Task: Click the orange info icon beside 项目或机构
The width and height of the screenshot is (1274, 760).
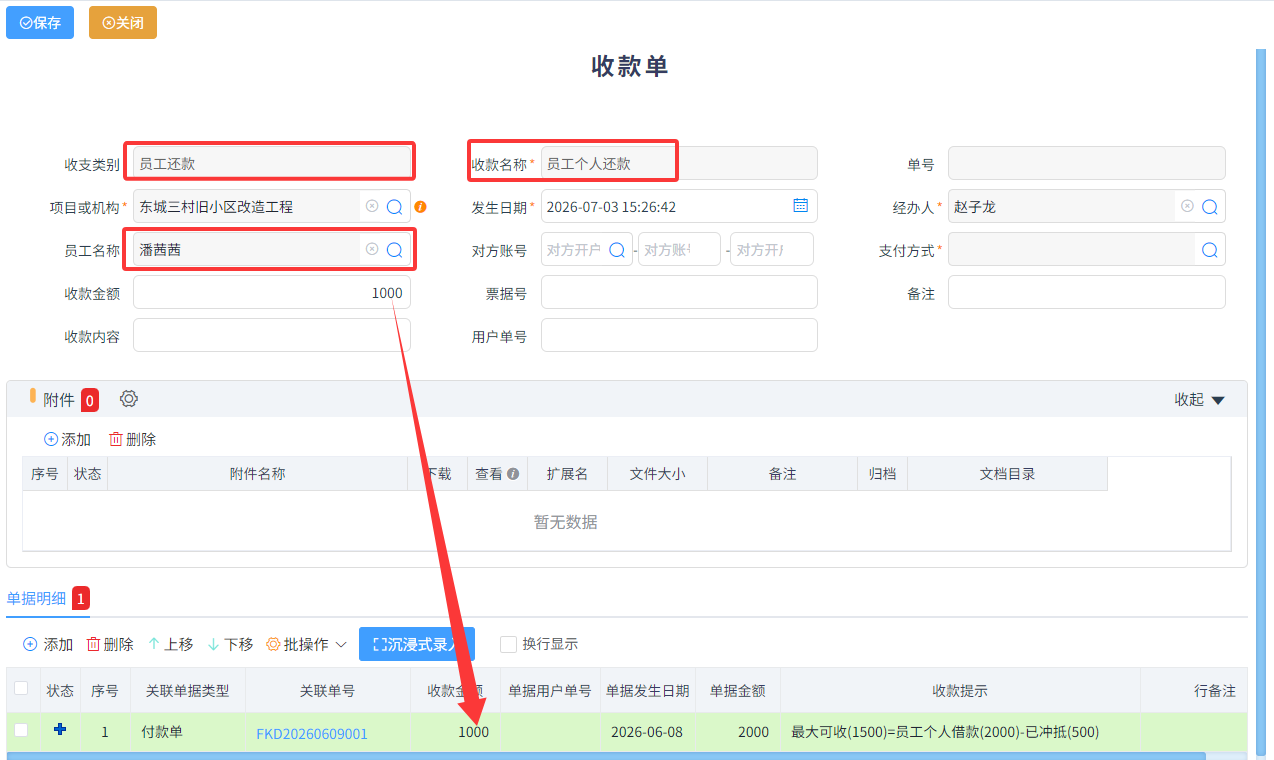Action: click(420, 207)
